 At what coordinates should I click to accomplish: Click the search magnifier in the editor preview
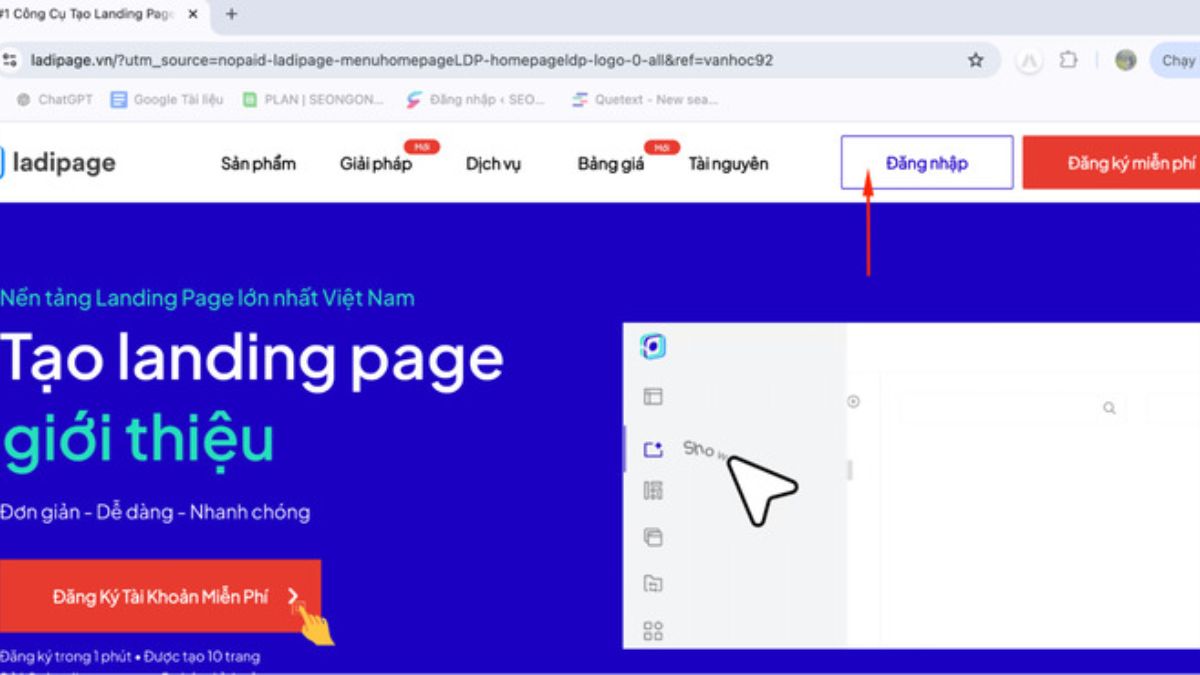point(1110,408)
